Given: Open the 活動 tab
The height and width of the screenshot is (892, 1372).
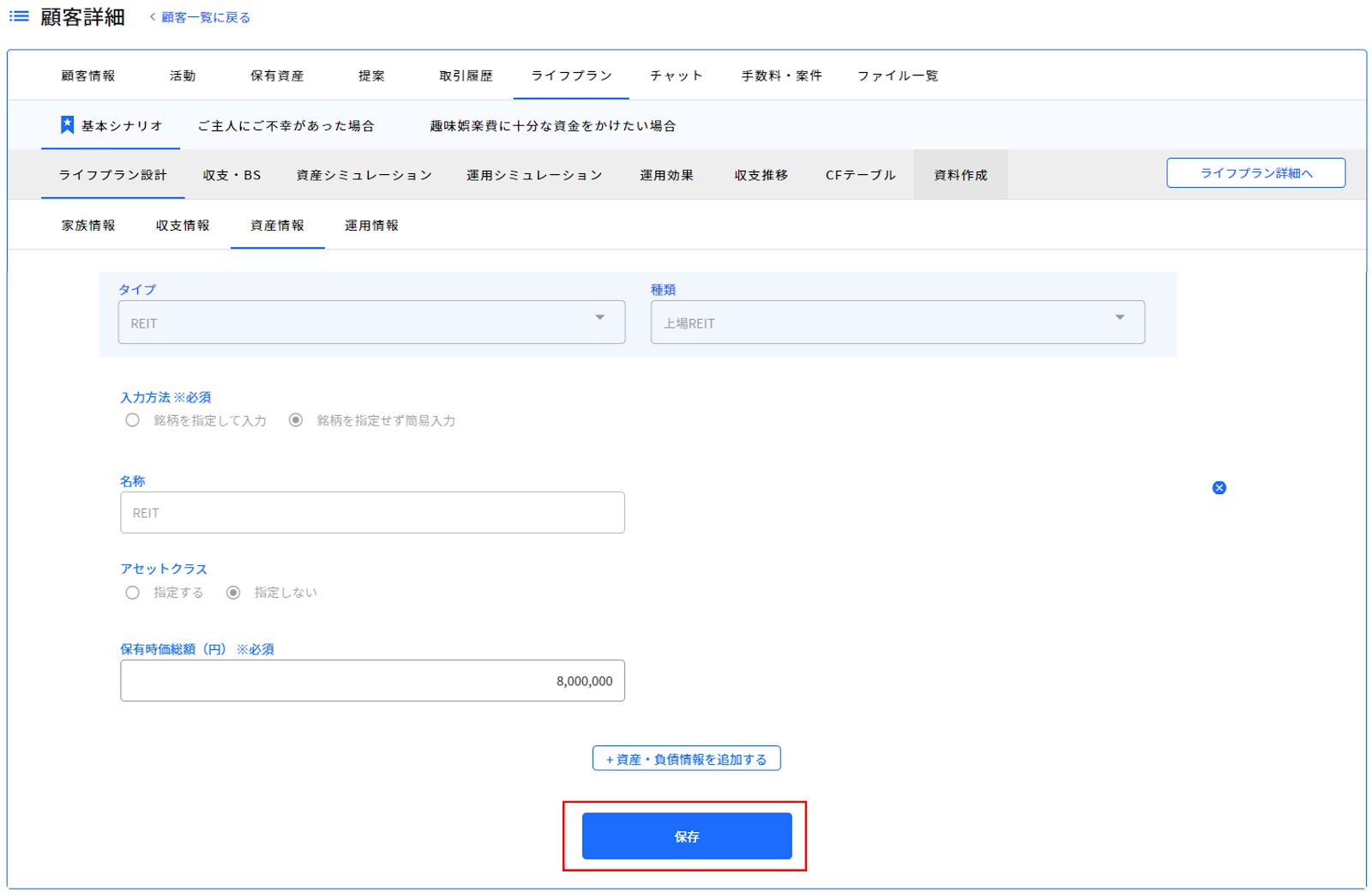Looking at the screenshot, I should [x=183, y=75].
